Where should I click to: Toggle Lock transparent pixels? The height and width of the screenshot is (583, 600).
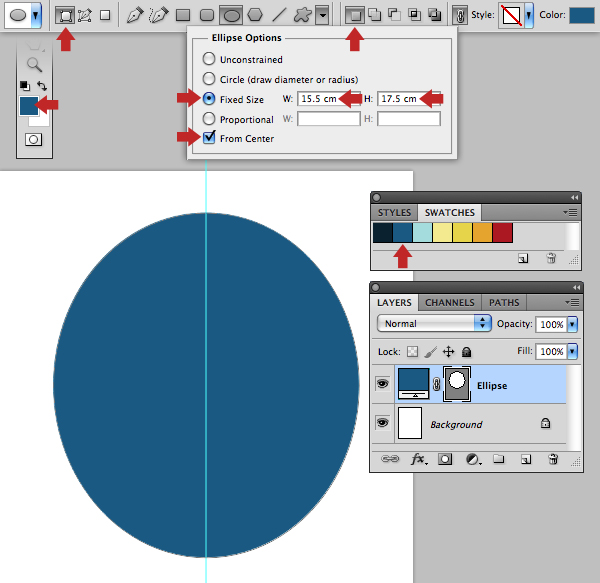pos(412,352)
